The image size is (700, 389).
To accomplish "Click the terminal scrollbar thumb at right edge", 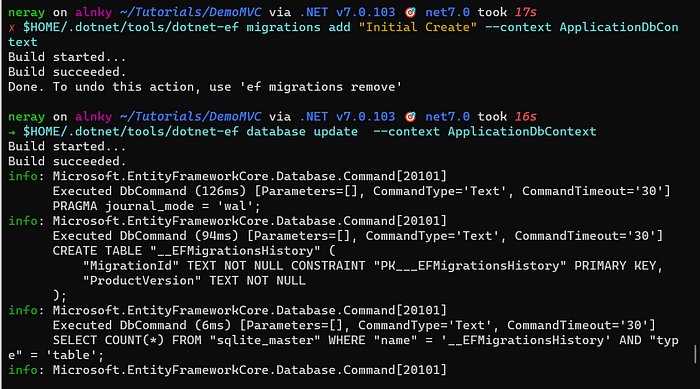I will pyautogui.click(x=695, y=354).
